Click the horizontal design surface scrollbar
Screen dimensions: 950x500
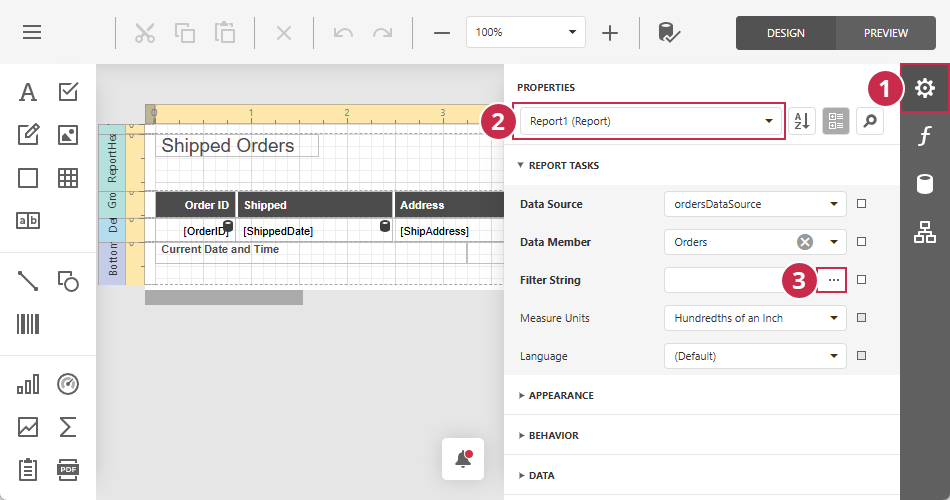(x=224, y=298)
